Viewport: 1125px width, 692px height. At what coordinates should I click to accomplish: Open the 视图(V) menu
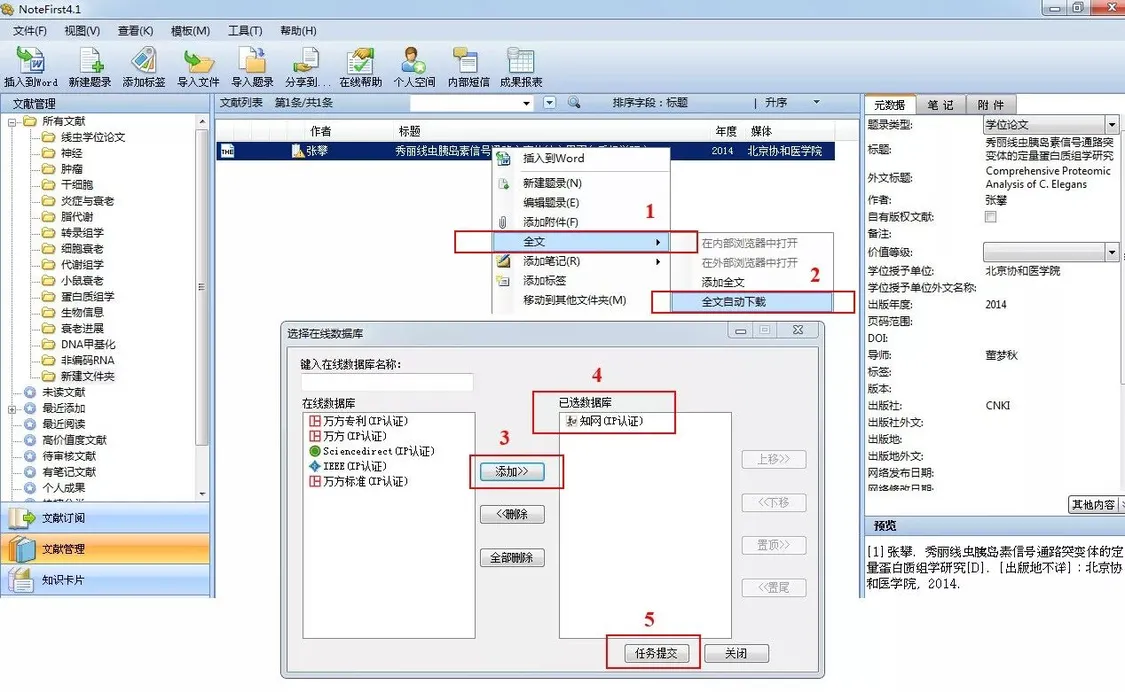tap(82, 31)
